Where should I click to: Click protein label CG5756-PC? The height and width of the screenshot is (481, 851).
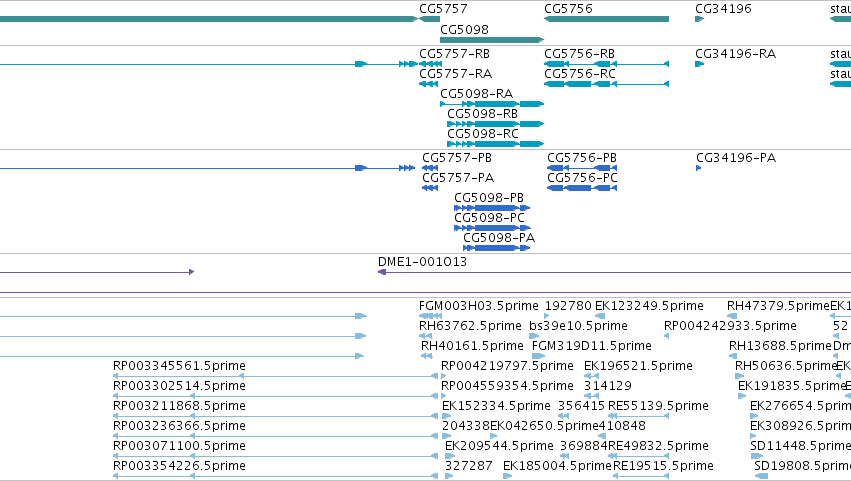[582, 178]
